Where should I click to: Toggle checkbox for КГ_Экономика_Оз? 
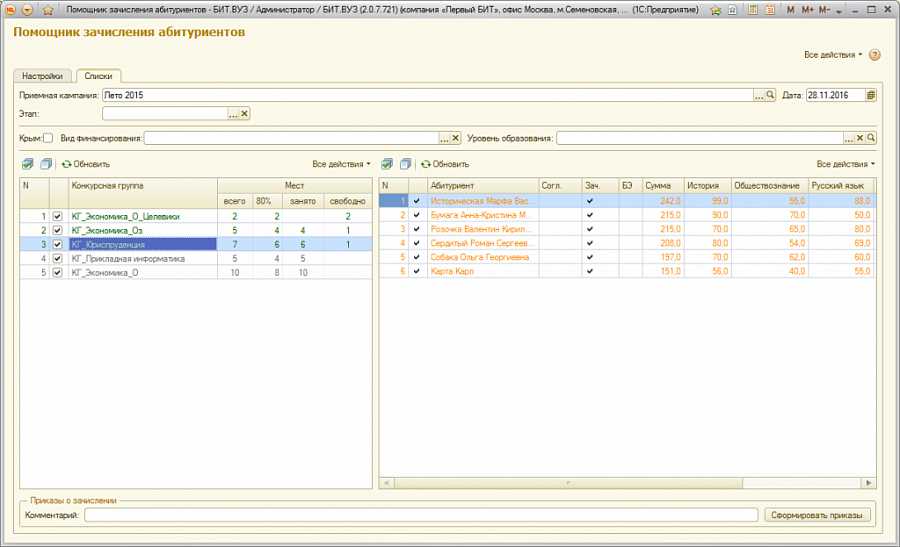(57, 230)
